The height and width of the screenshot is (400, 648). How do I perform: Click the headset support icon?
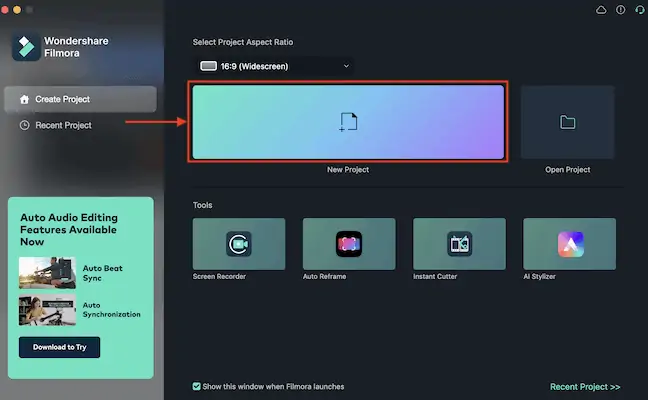point(638,10)
